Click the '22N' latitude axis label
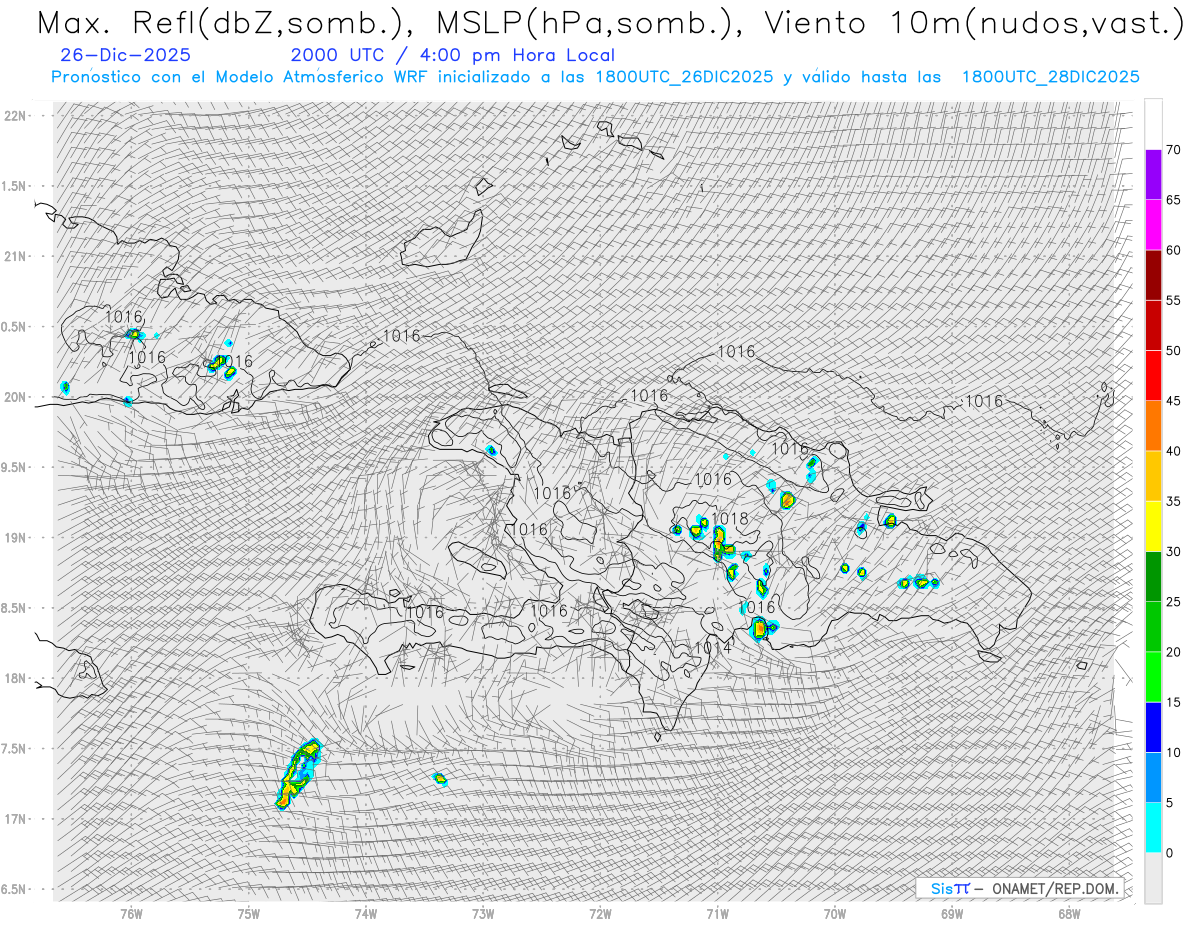Image resolution: width=1200 pixels, height=927 pixels. 15,116
